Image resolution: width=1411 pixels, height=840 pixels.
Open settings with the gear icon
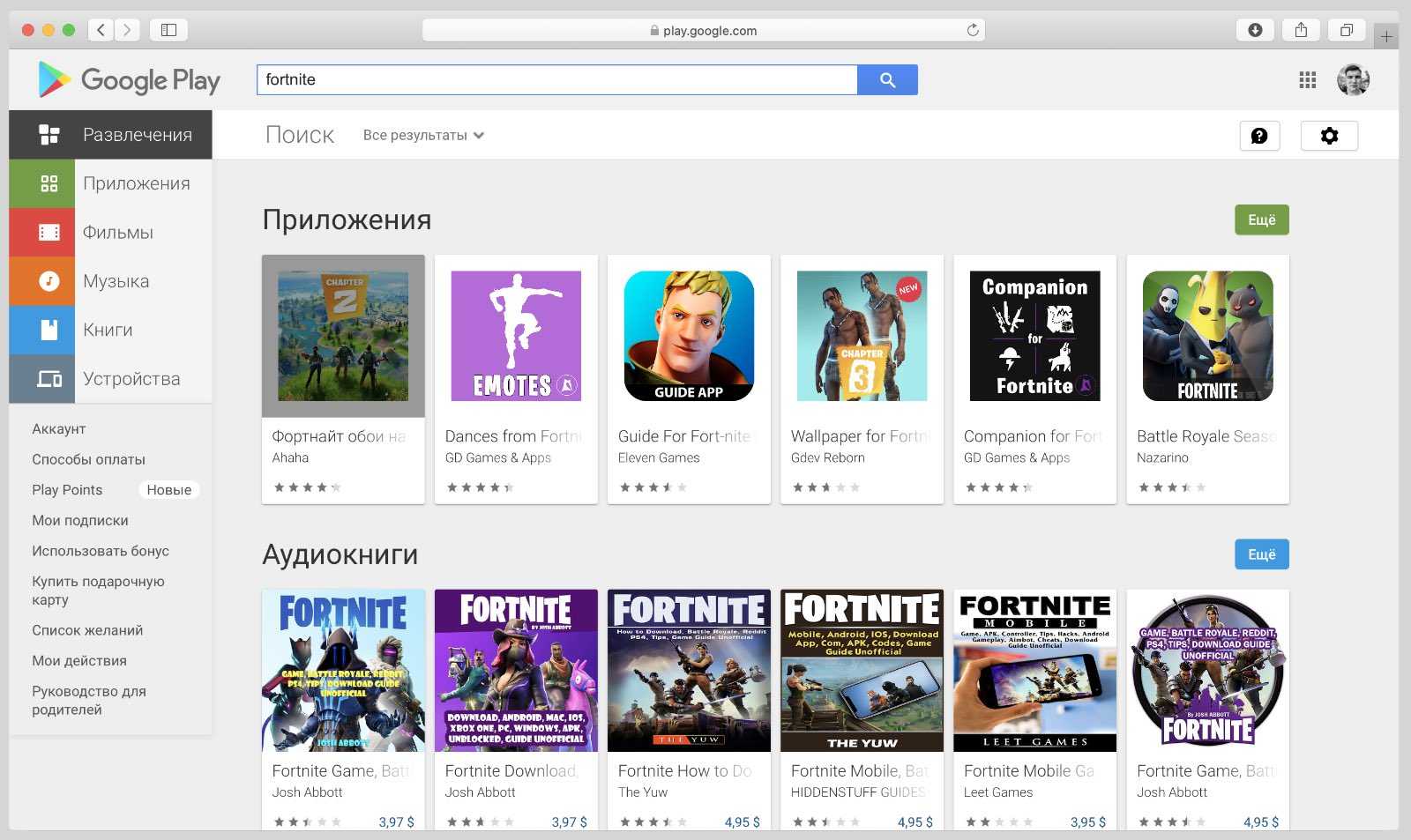tap(1329, 136)
